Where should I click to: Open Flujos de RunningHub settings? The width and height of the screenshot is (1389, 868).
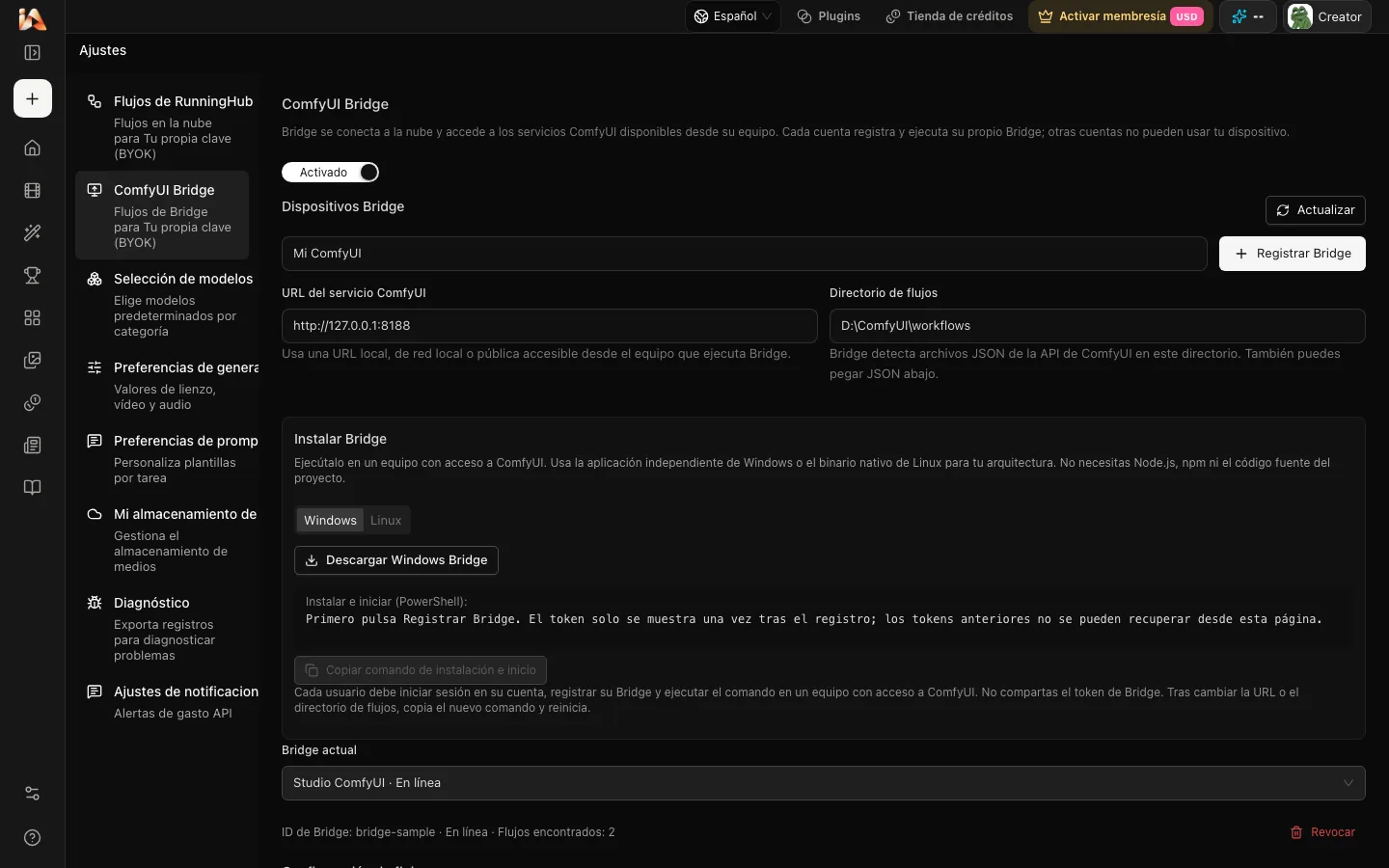coord(162,126)
